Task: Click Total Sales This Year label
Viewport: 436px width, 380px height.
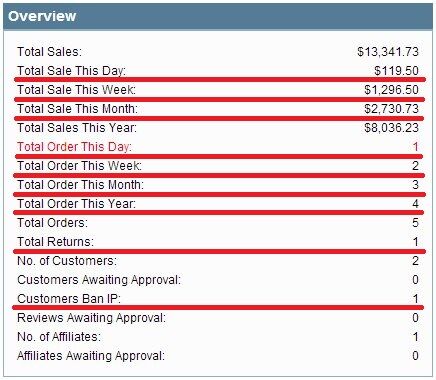Action: point(77,128)
